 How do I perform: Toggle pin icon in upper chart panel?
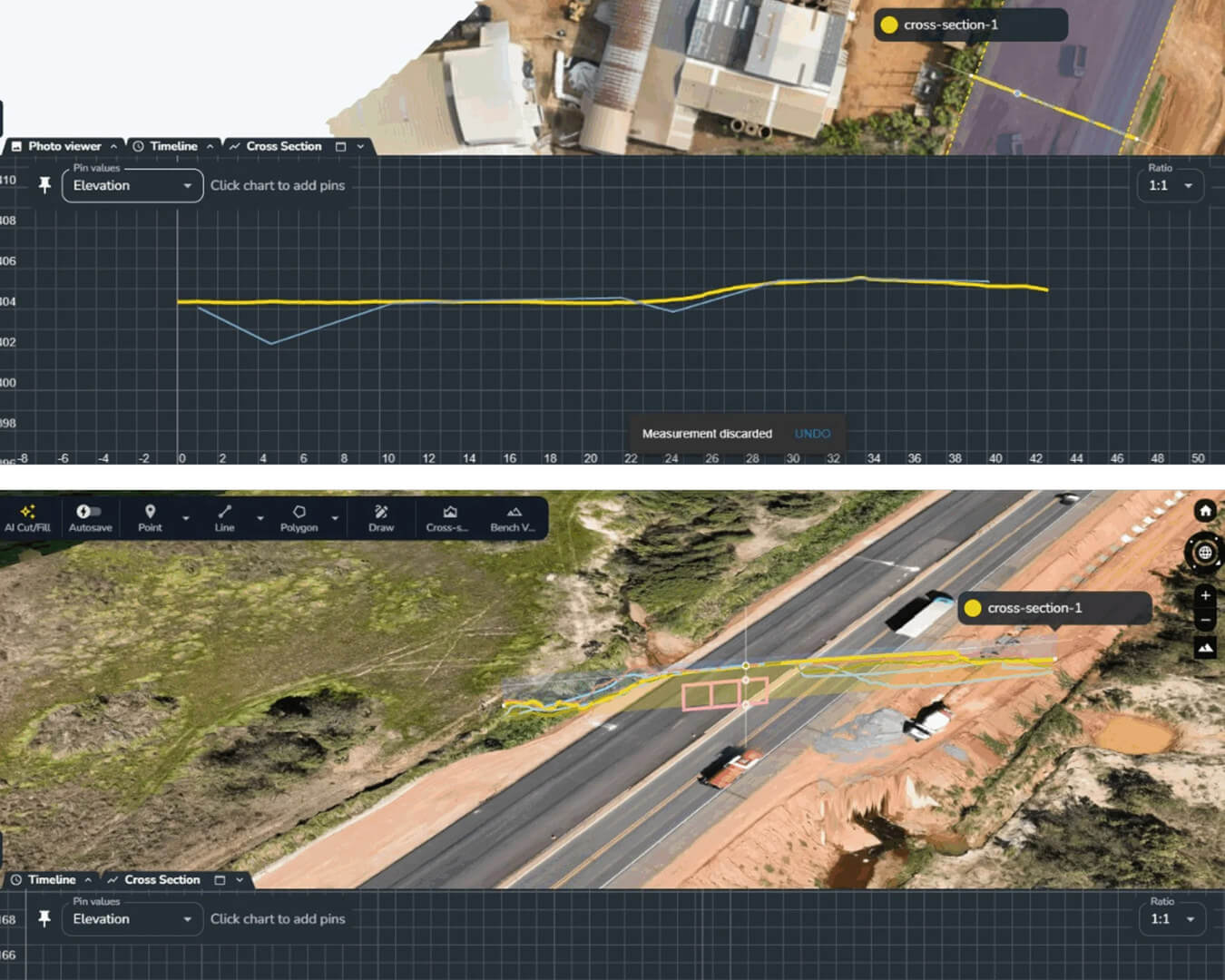coord(44,185)
